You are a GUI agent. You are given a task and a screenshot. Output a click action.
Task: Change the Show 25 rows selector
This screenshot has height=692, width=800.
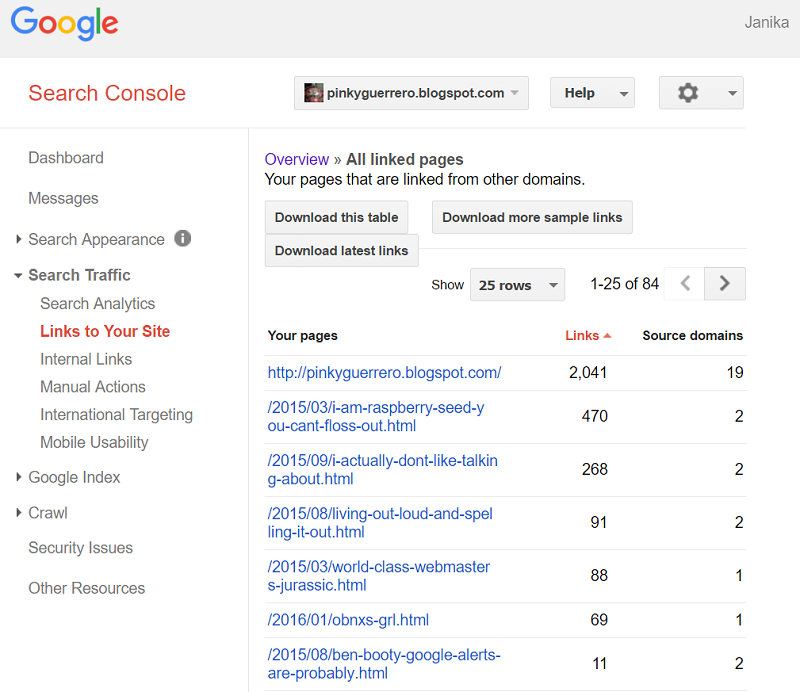point(517,285)
